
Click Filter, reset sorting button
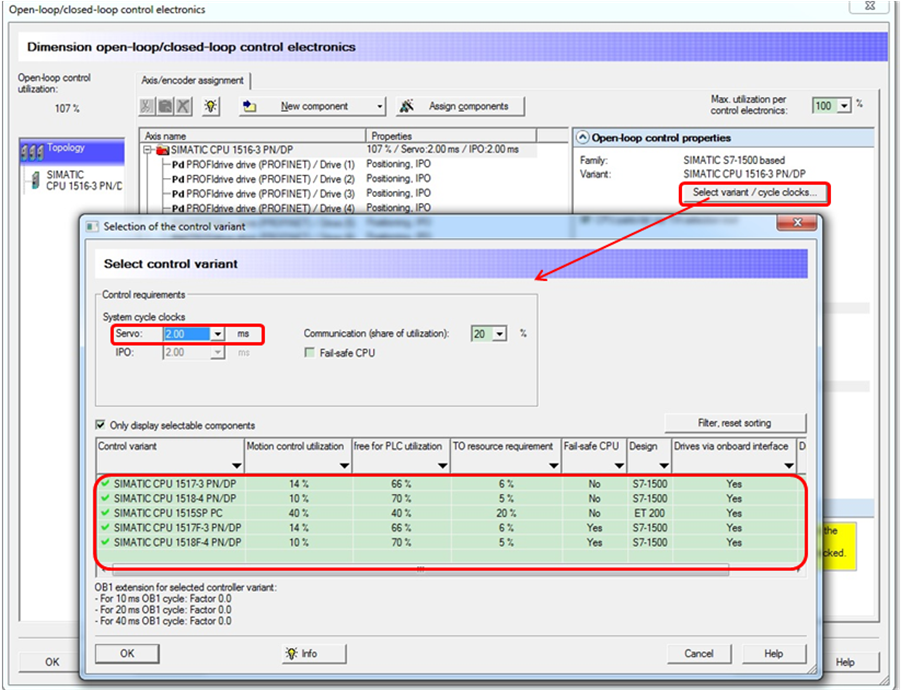[734, 423]
